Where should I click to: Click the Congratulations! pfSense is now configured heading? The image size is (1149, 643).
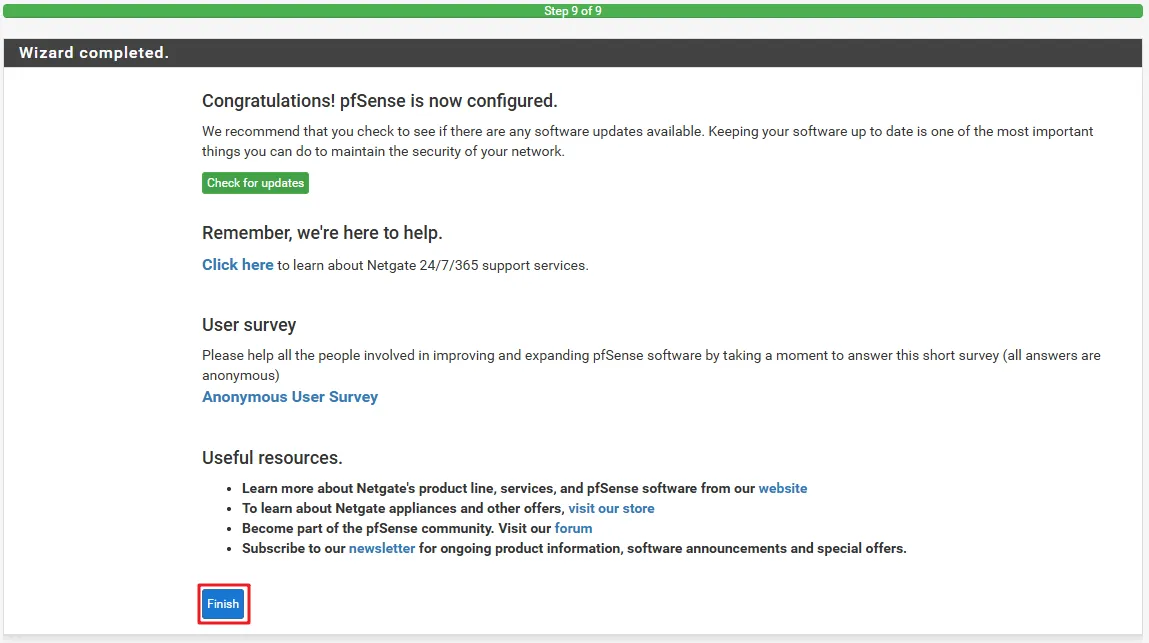click(380, 100)
